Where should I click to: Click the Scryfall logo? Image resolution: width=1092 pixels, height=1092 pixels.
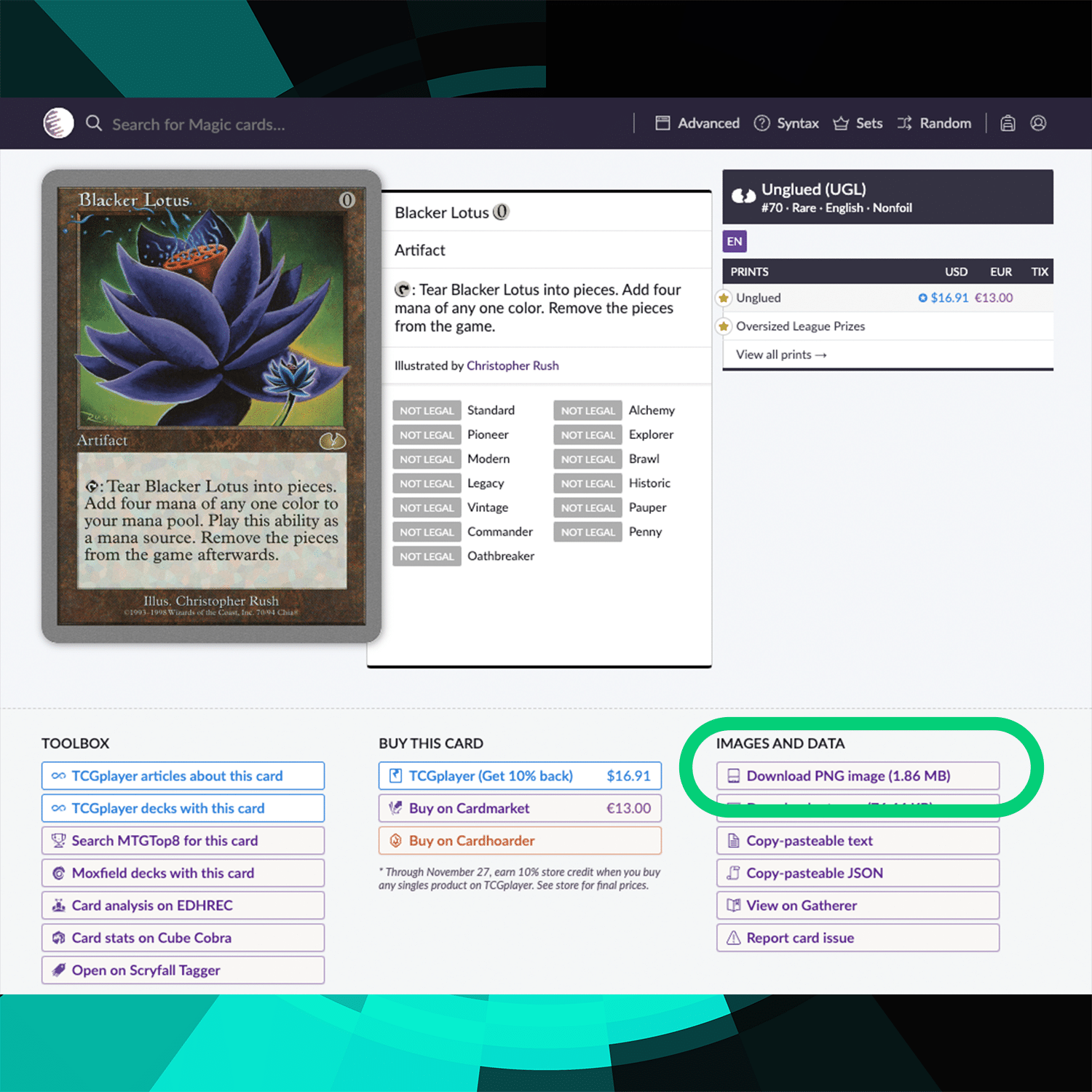[x=58, y=122]
